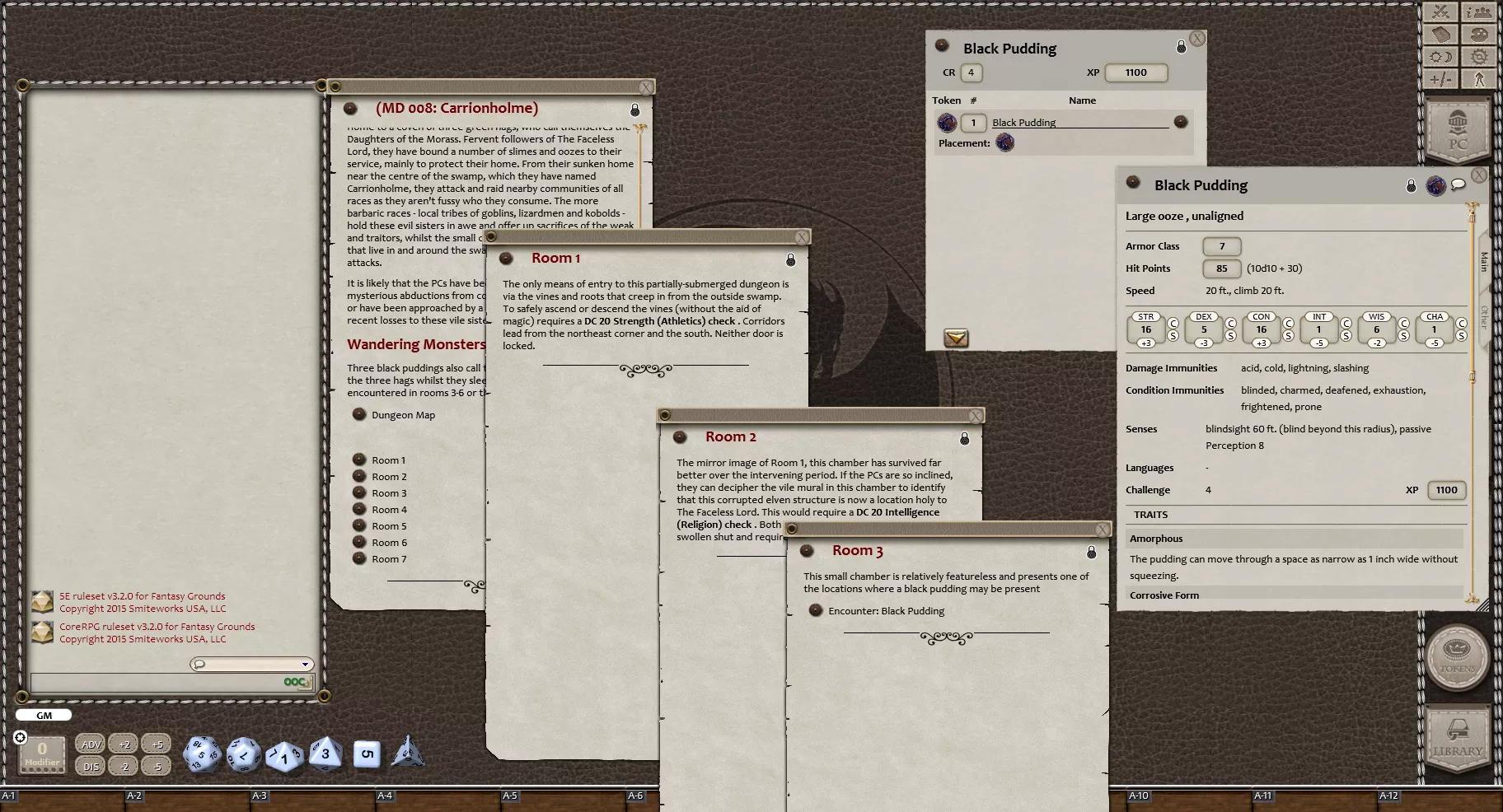Open the NPC link button beside Black Pudding name
This screenshot has height=812, width=1503.
pyautogui.click(x=1181, y=122)
